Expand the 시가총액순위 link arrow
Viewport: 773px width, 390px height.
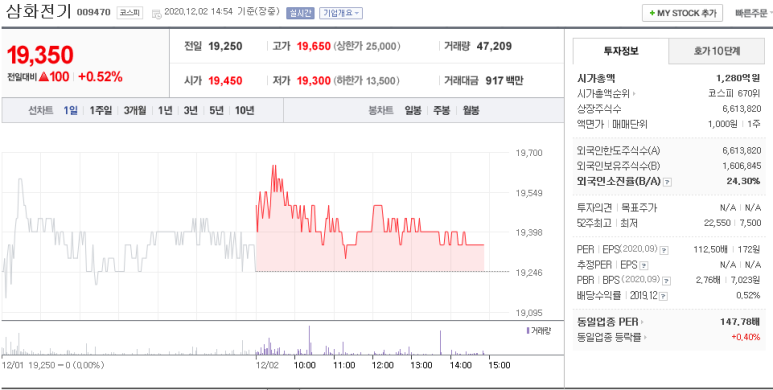click(x=633, y=94)
